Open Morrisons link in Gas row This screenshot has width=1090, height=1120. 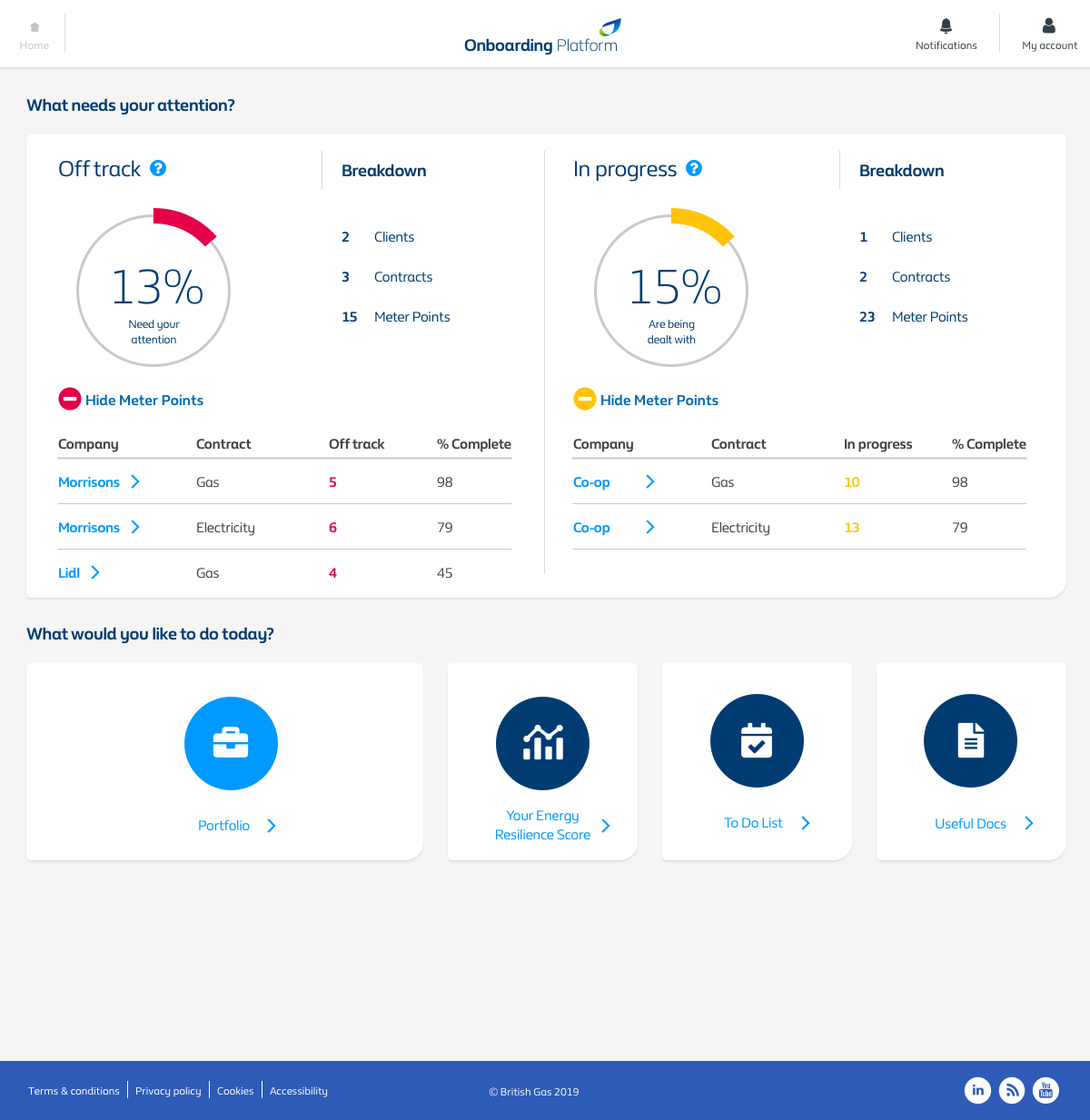coord(89,482)
